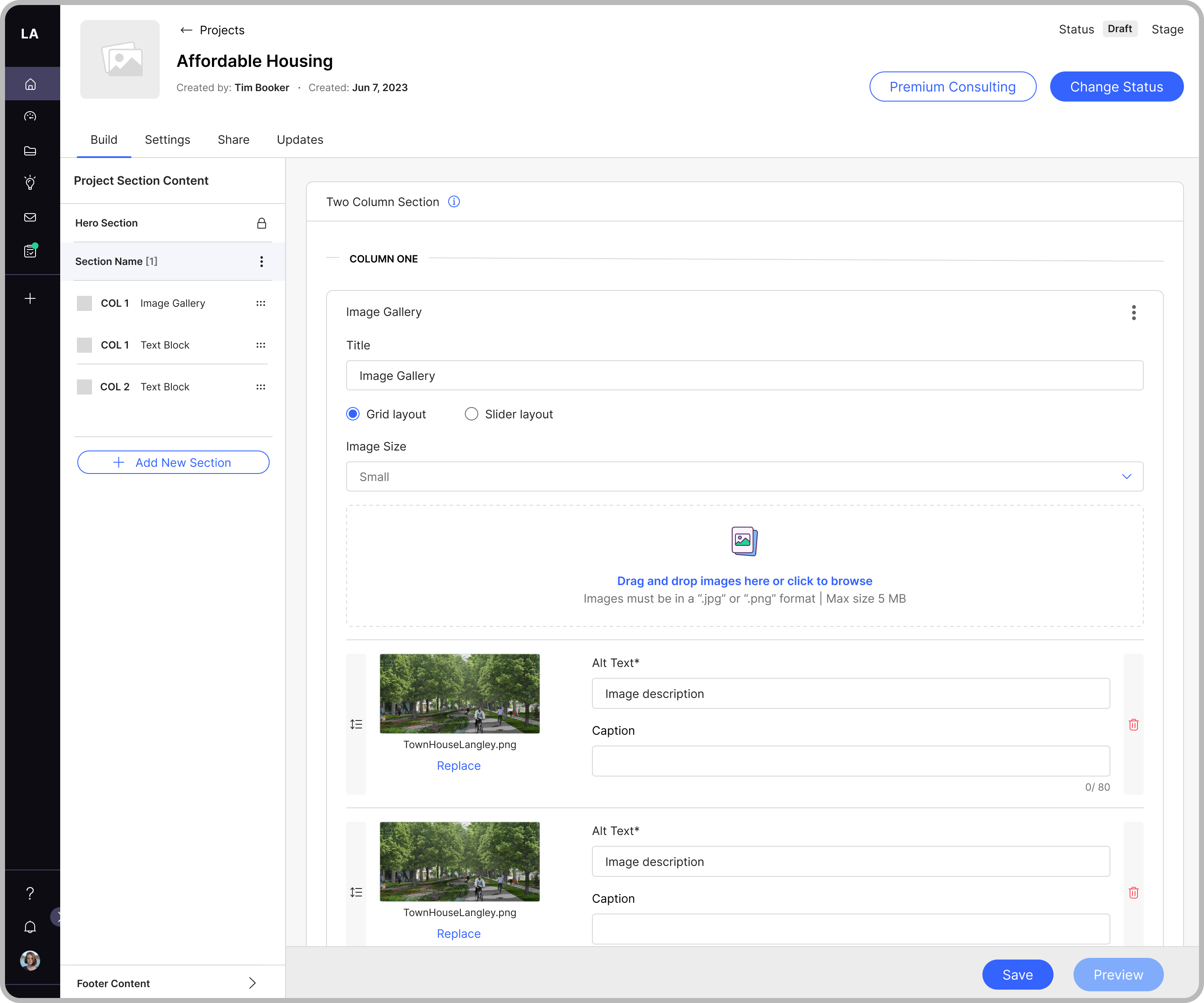Click the gray square beside COL 1 Text Block

(84, 345)
